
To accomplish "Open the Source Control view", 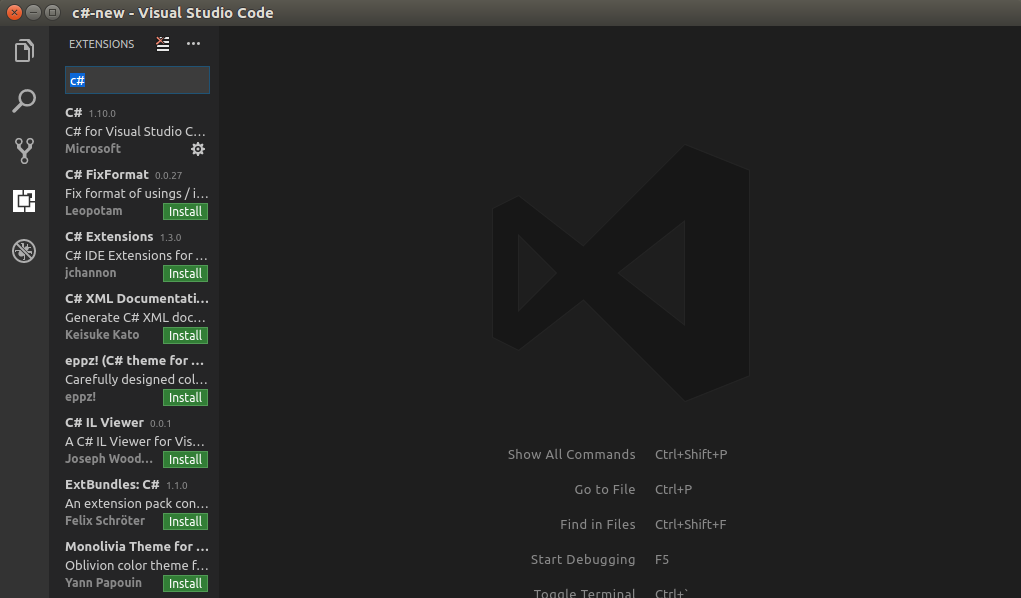I will pos(24,151).
